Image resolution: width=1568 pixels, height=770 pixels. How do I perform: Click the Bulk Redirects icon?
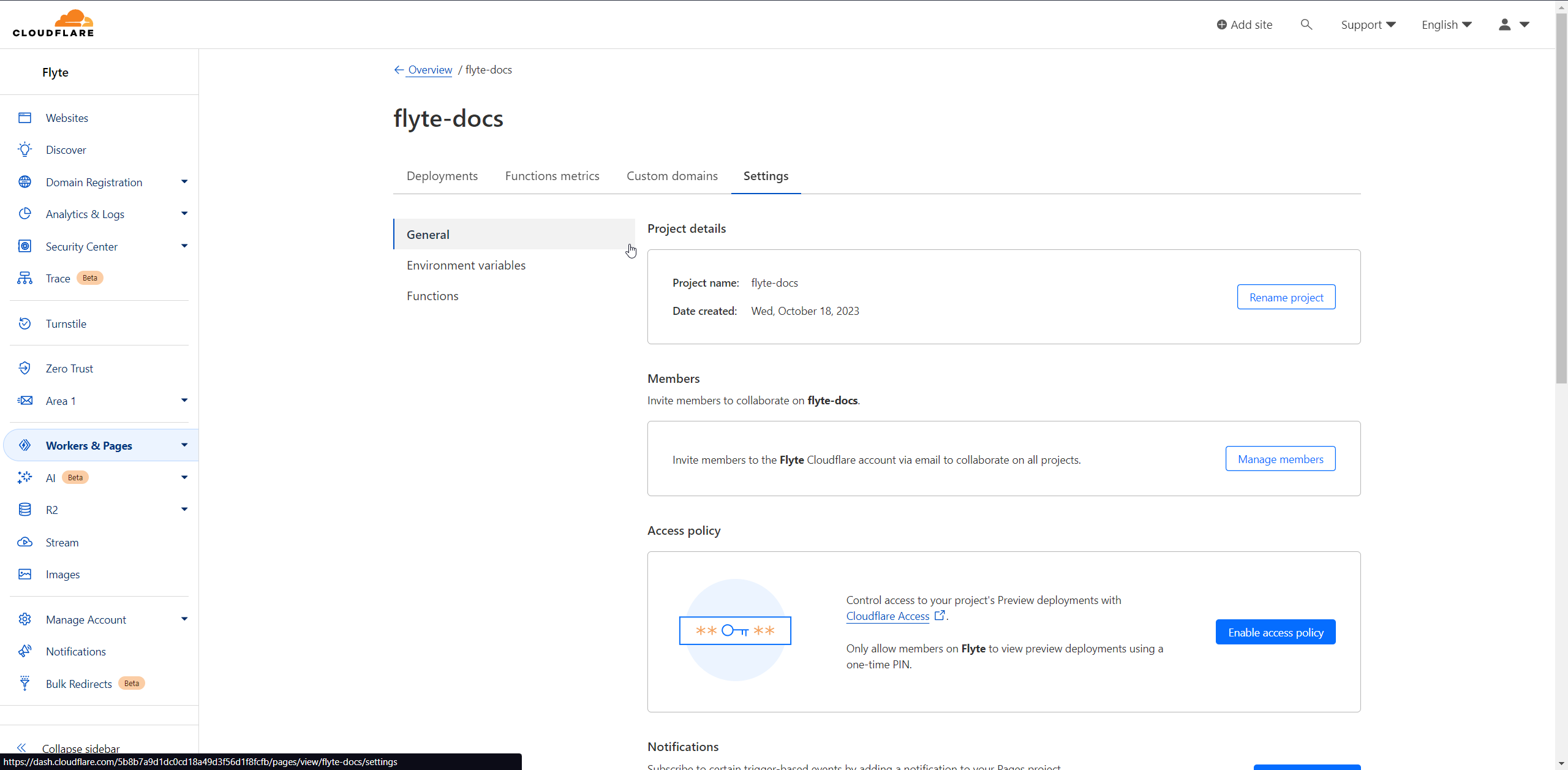coord(24,684)
